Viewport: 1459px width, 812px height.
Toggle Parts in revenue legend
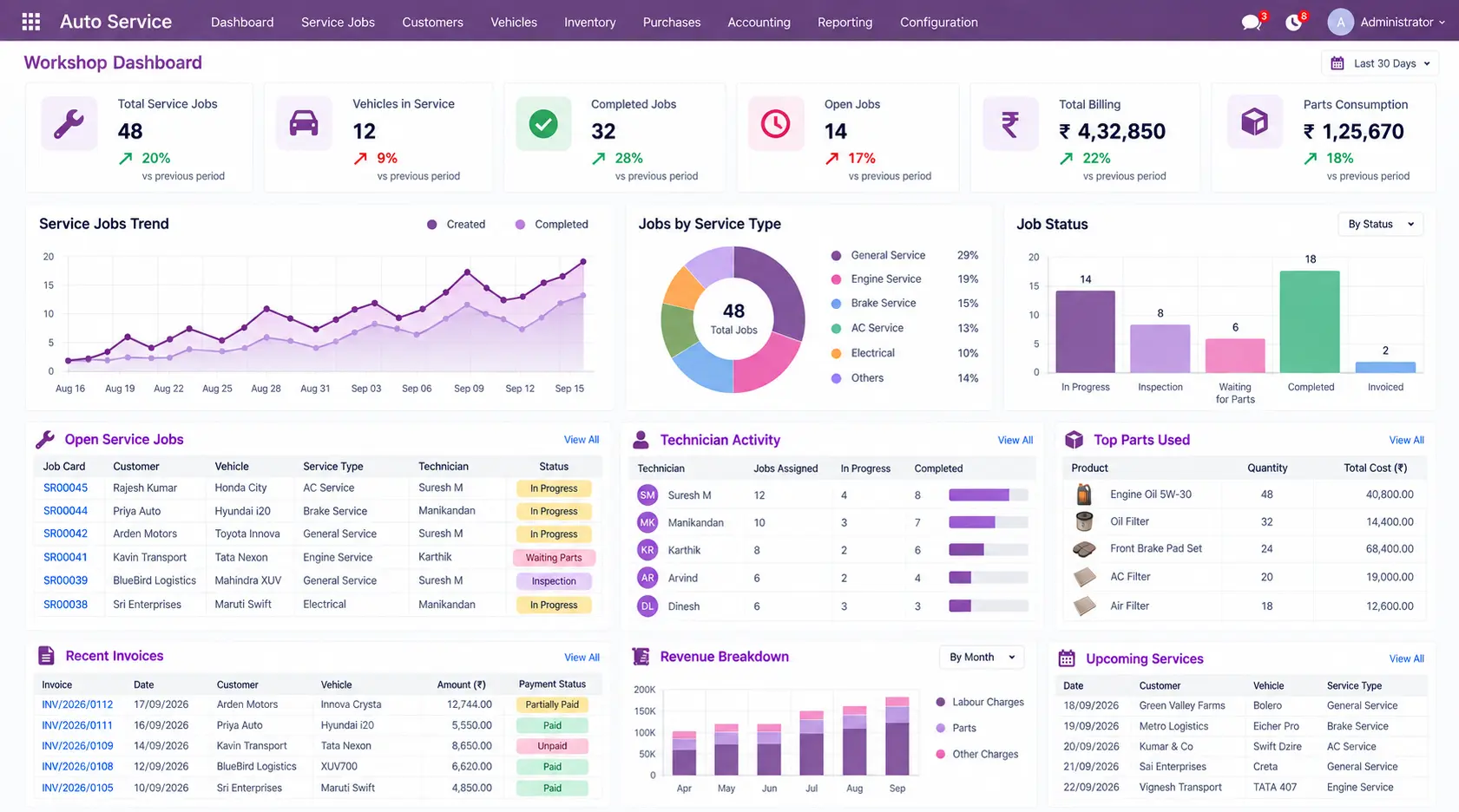pos(956,729)
